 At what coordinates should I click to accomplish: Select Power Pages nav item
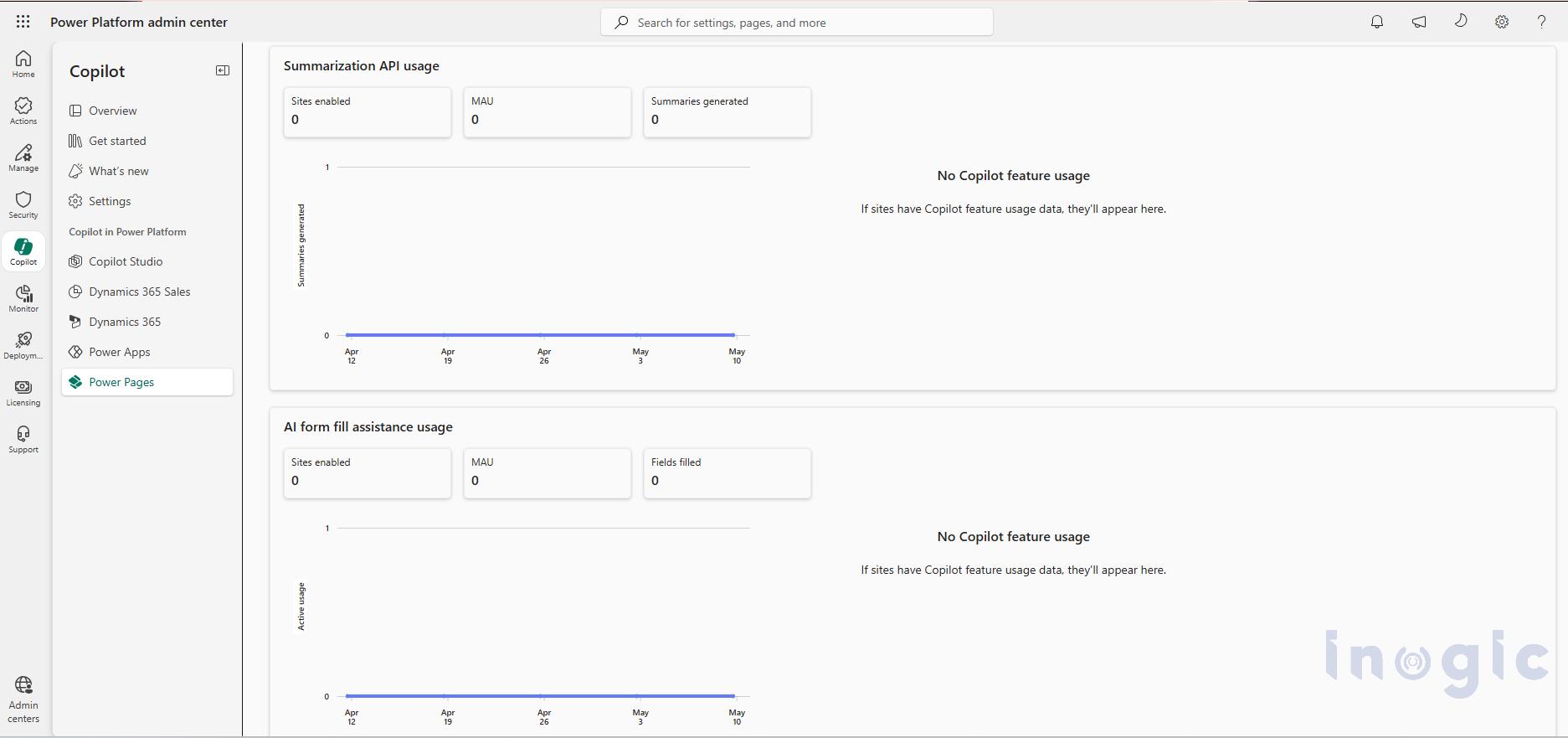click(147, 382)
